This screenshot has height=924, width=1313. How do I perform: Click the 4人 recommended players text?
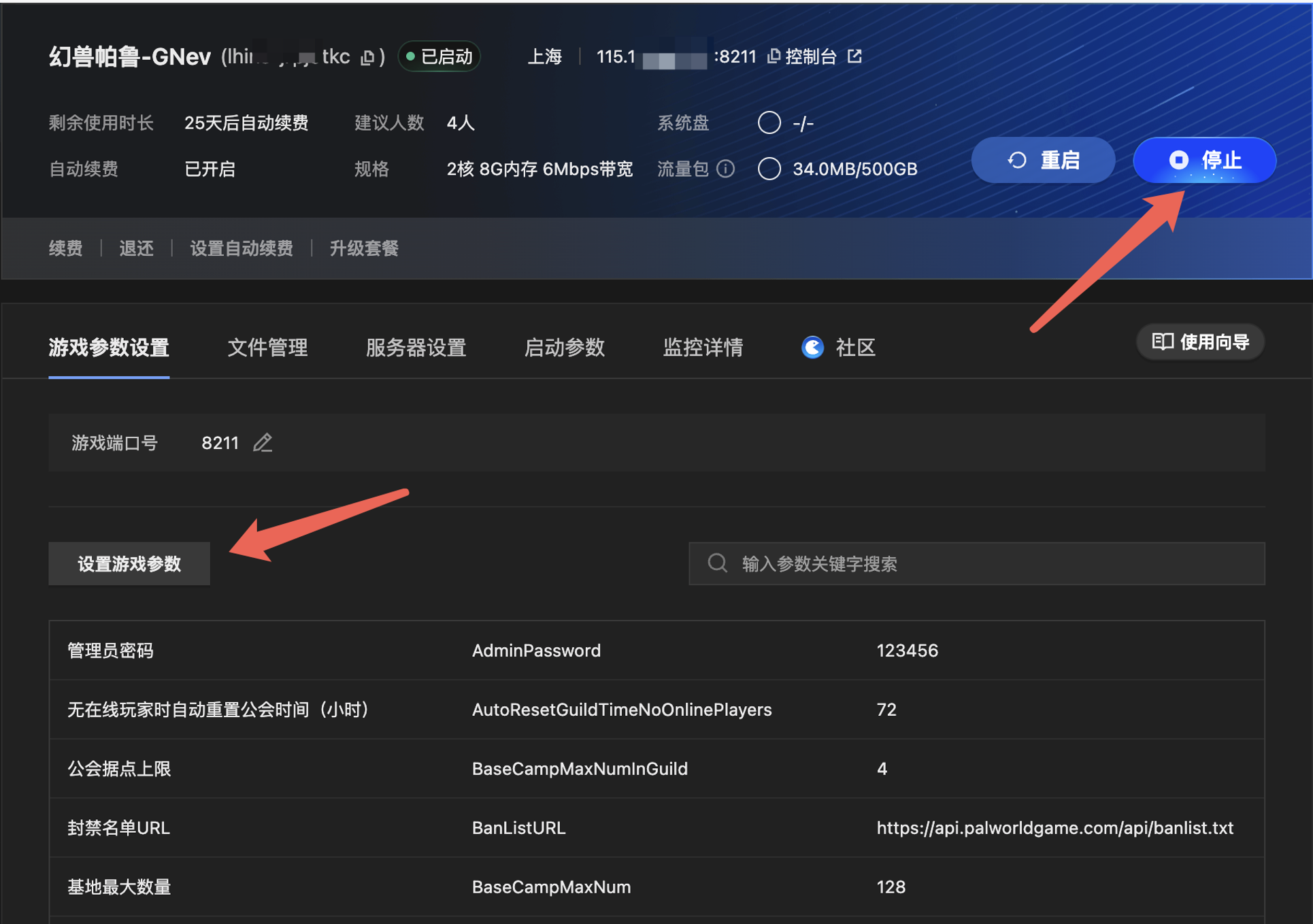pyautogui.click(x=461, y=123)
